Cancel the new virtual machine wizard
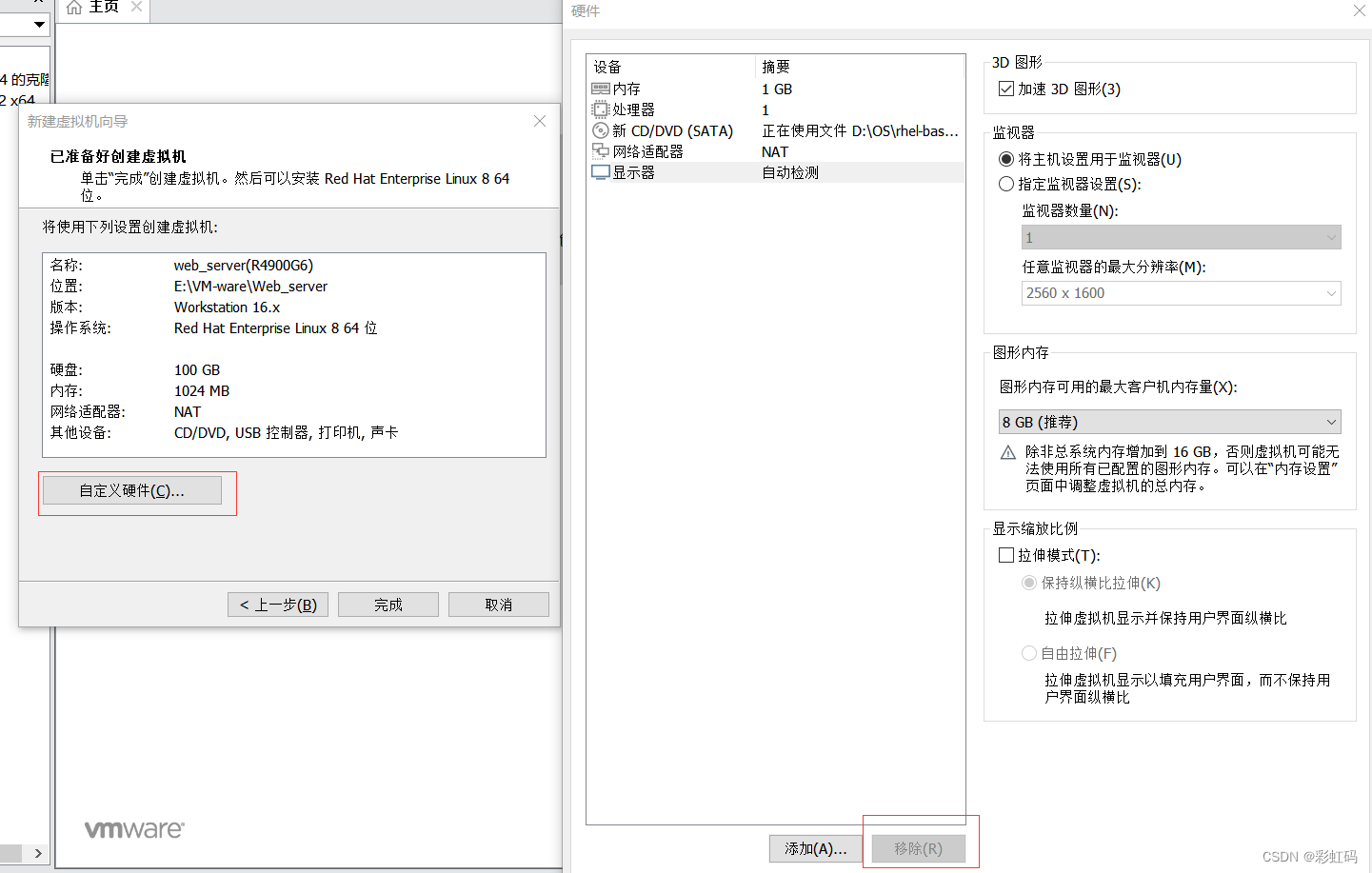 499,605
